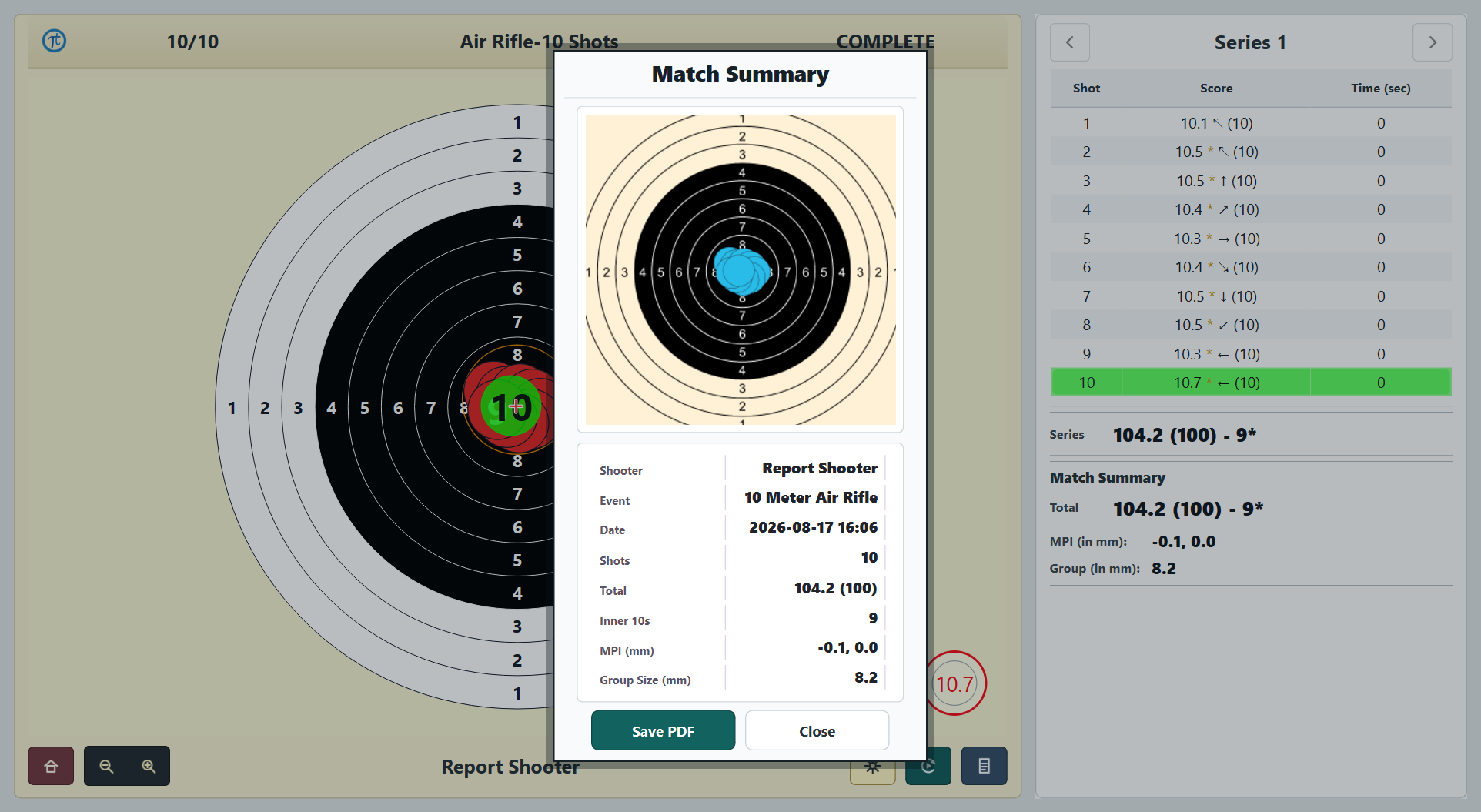Viewport: 1481px width, 812px height.
Task: Click the replay session icon
Action: coord(928,766)
